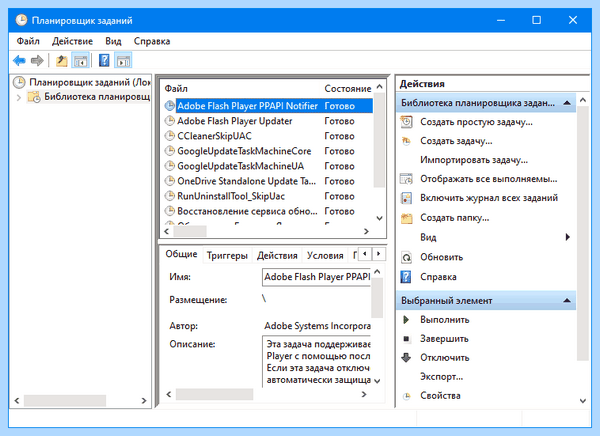The width and height of the screenshot is (600, 436).
Task: Select the CCleanerSkipUAC task row
Action: coord(268,136)
